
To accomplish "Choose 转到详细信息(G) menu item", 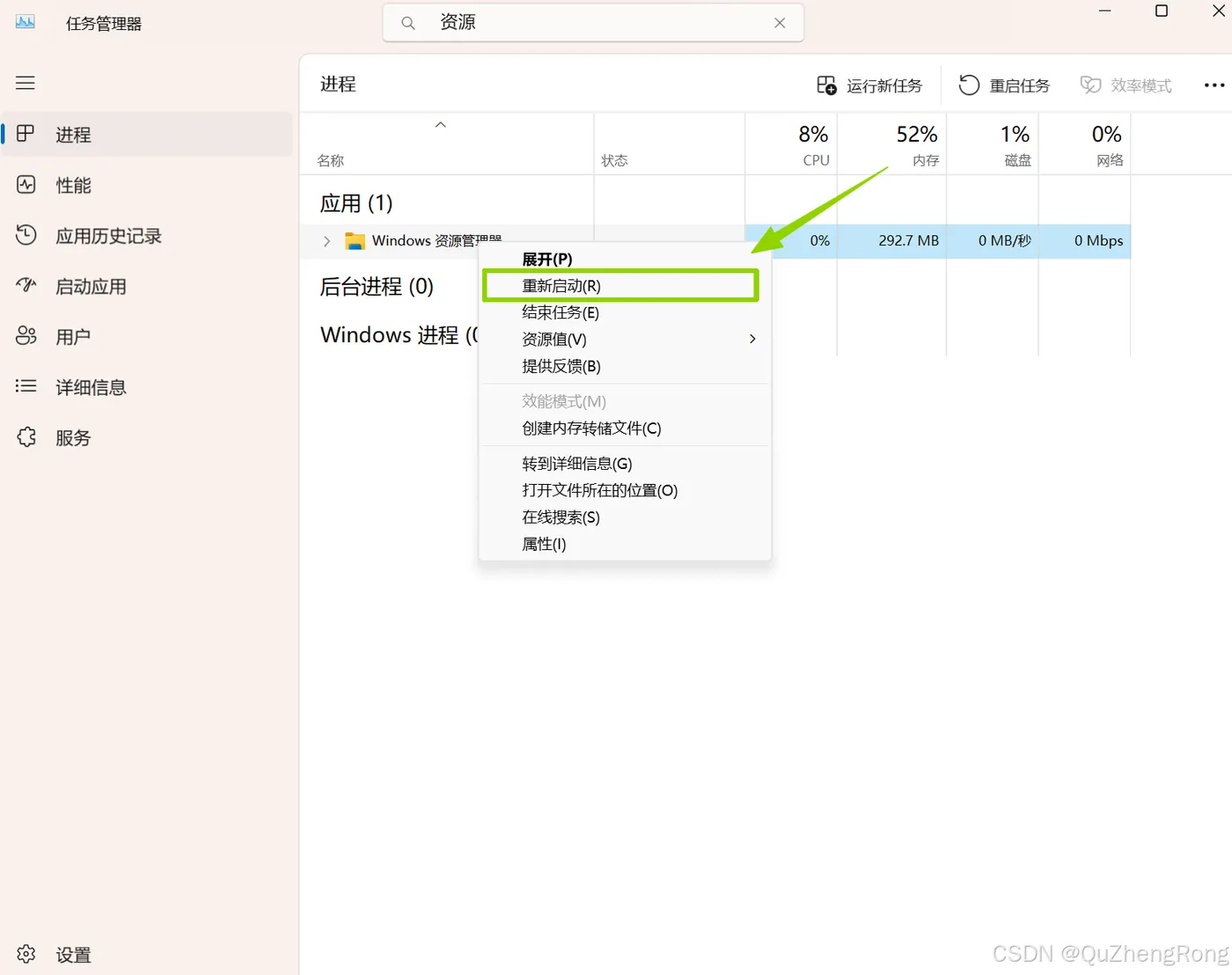I will (625, 464).
